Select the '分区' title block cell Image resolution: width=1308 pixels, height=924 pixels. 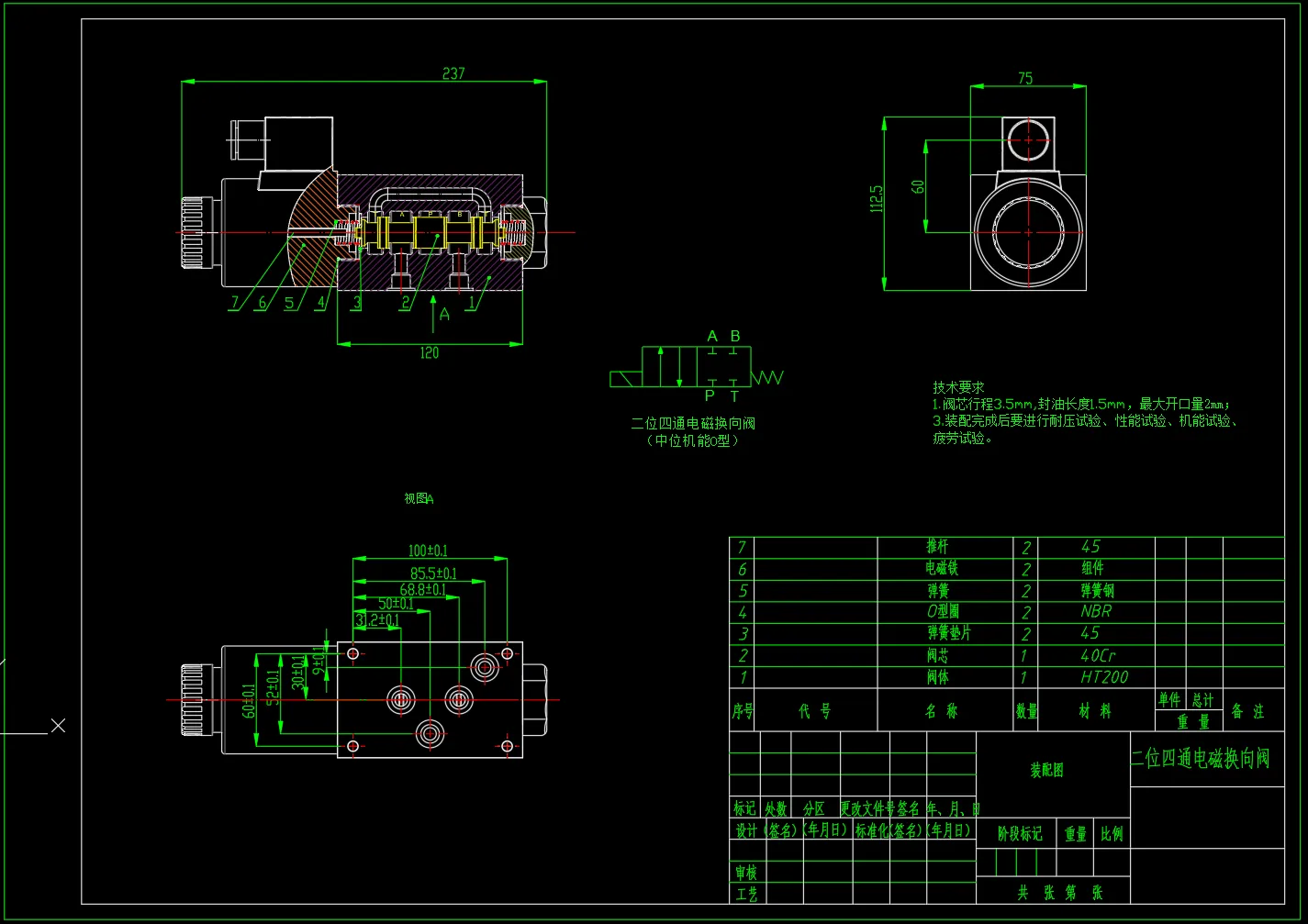(x=813, y=808)
